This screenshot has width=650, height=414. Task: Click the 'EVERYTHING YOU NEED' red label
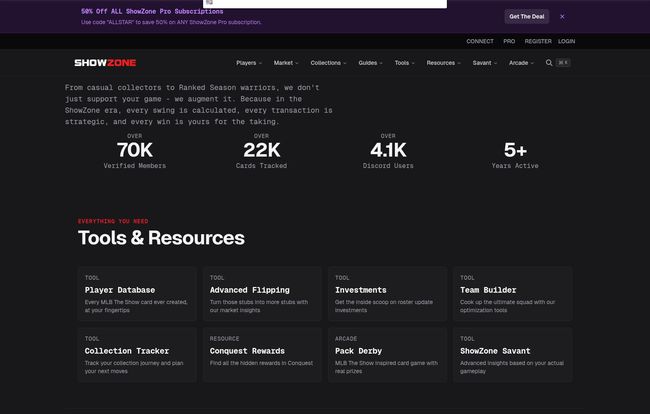(113, 221)
